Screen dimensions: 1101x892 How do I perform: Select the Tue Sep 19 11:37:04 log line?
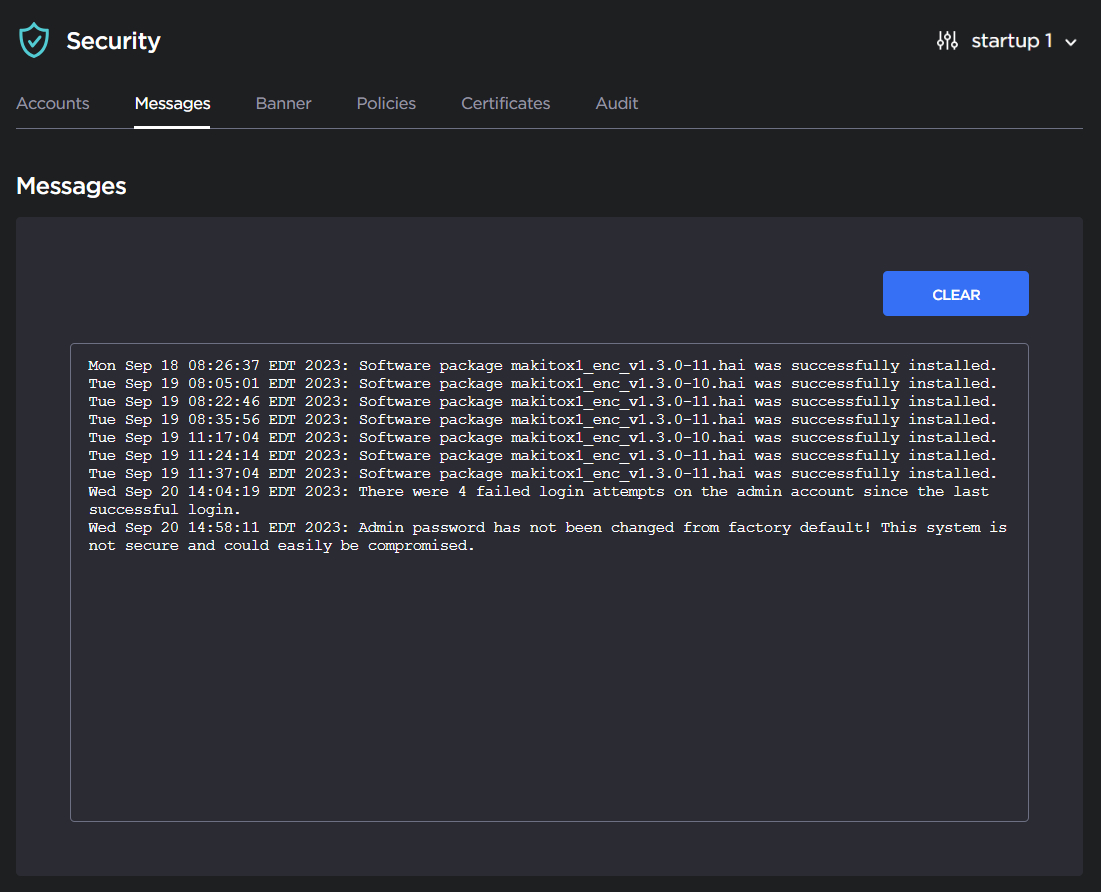542,474
